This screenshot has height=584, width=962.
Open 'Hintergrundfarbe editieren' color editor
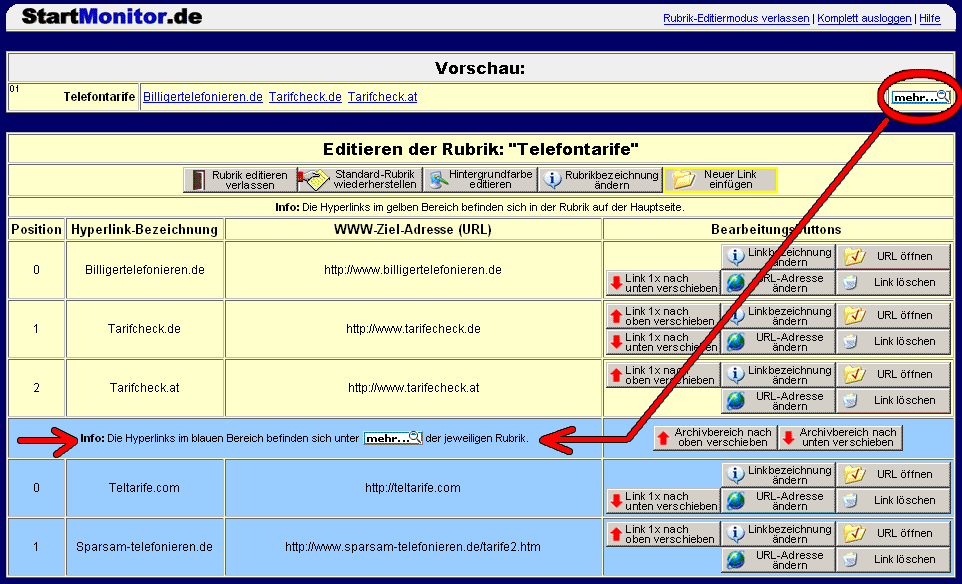[479, 180]
